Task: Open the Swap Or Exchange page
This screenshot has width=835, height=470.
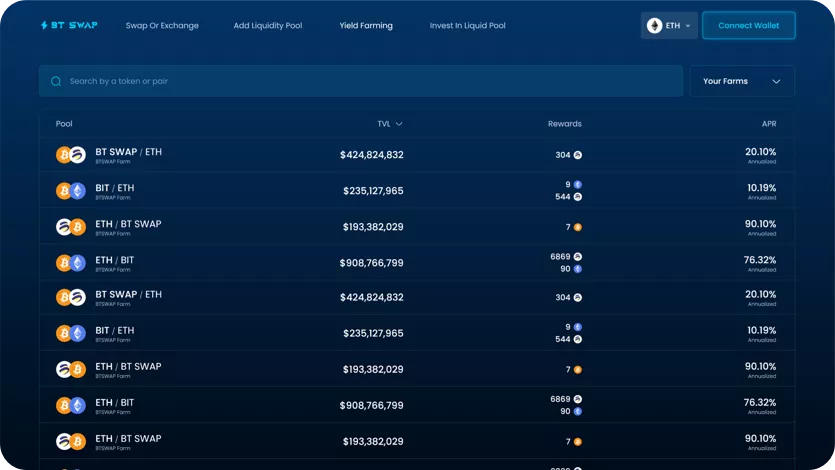Action: point(162,26)
